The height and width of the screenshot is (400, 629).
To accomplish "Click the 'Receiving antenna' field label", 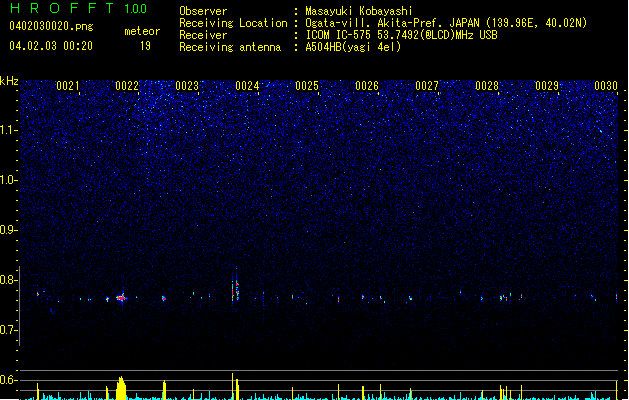I will point(230,47).
